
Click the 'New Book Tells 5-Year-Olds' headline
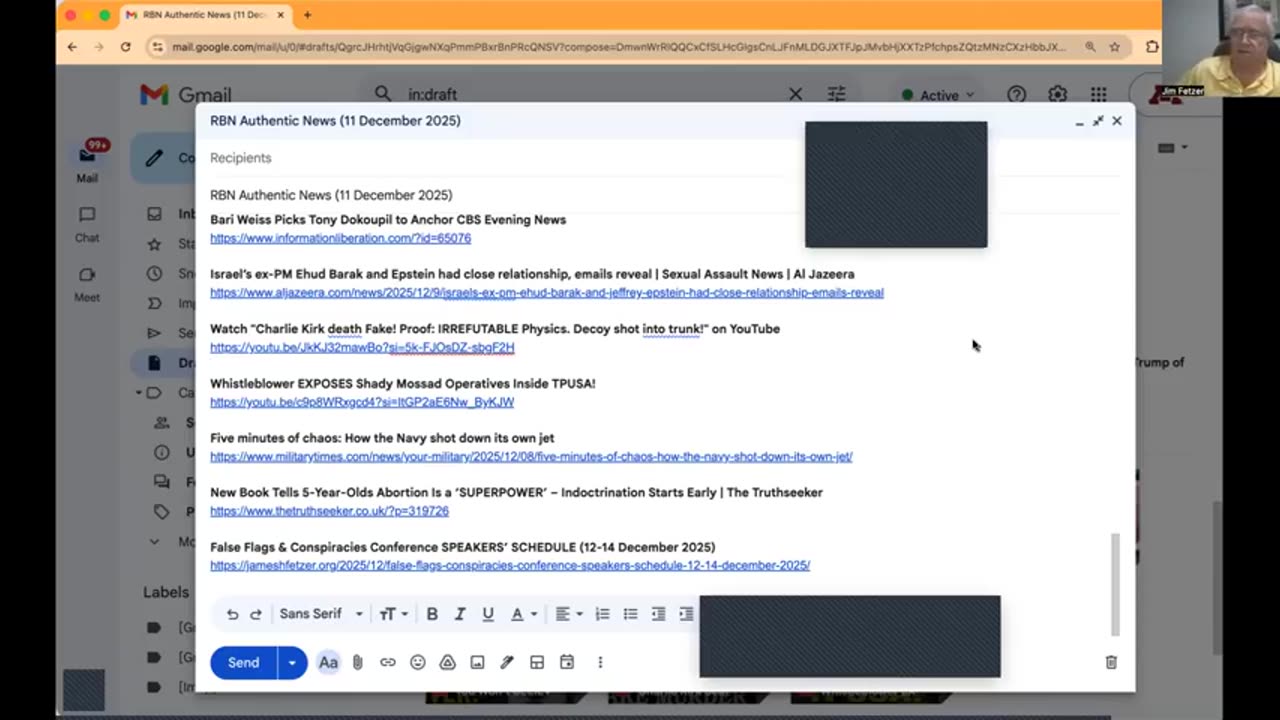coord(516,492)
